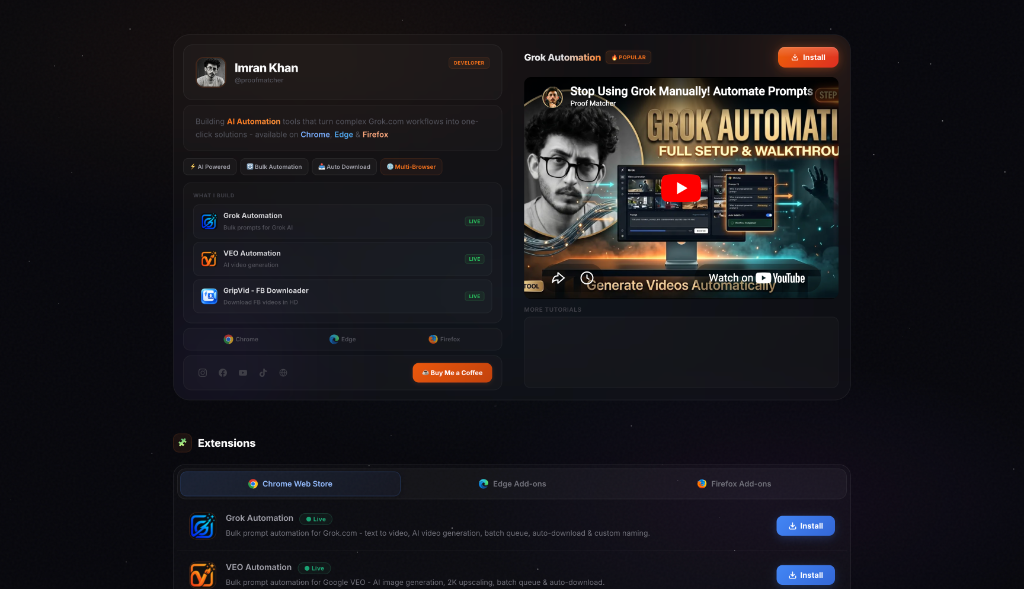Click the Firefox browser link in profile card
The height and width of the screenshot is (589, 1024).
444,340
